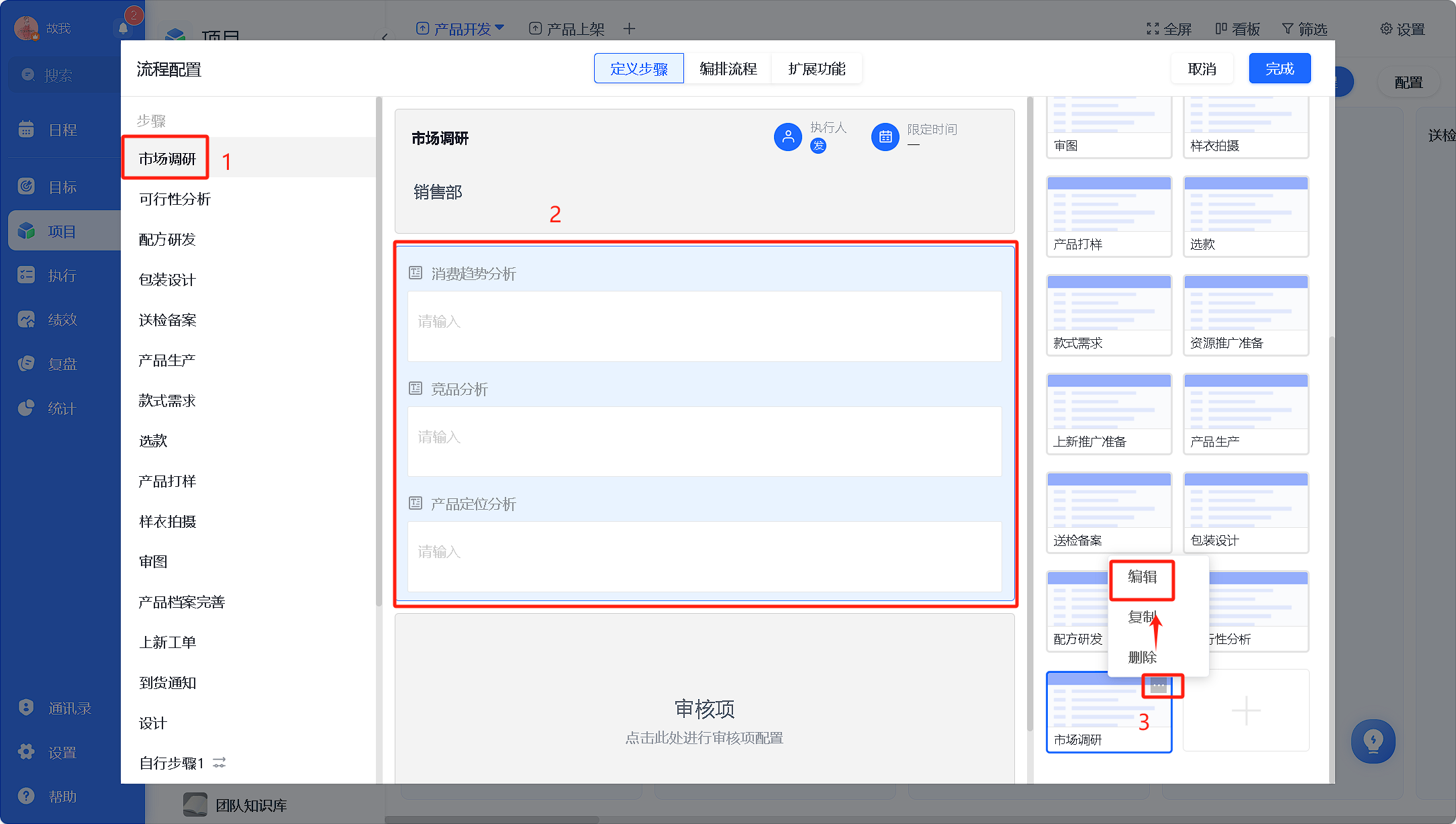1456x824 pixels.
Task: Click 审核项 configuration area
Action: pyautogui.click(x=704, y=698)
